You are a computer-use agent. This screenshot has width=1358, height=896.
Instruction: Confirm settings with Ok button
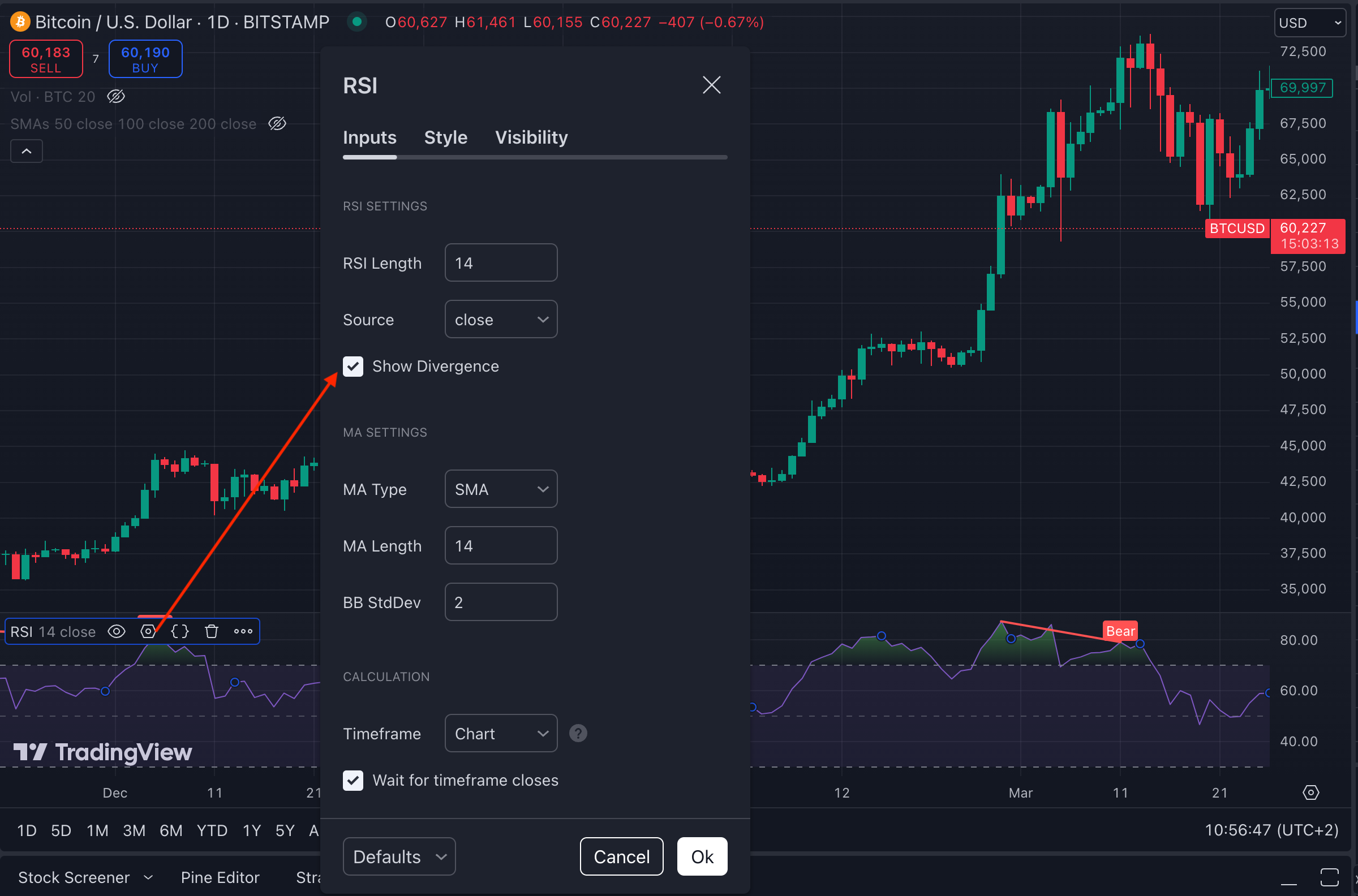click(x=702, y=856)
